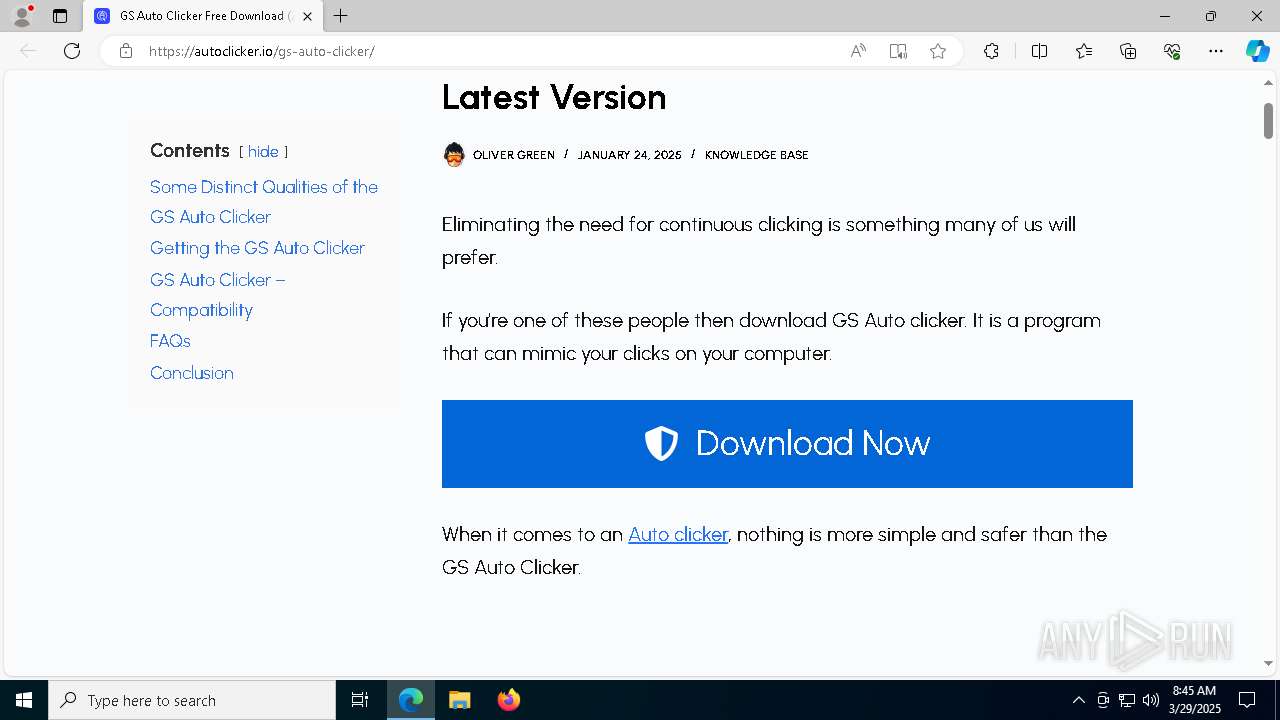The image size is (1280, 720).
Task: Open Microsoft Edge from taskbar
Action: point(411,700)
